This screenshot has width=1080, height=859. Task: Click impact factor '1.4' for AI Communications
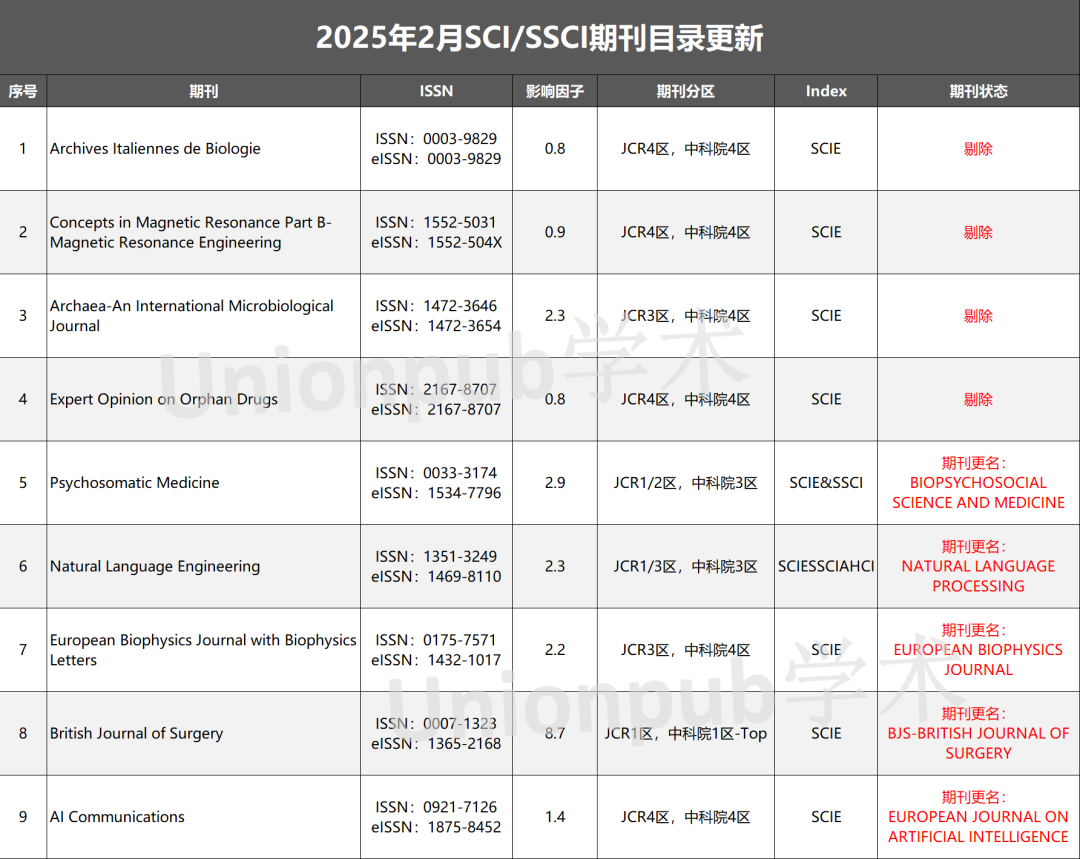(554, 817)
